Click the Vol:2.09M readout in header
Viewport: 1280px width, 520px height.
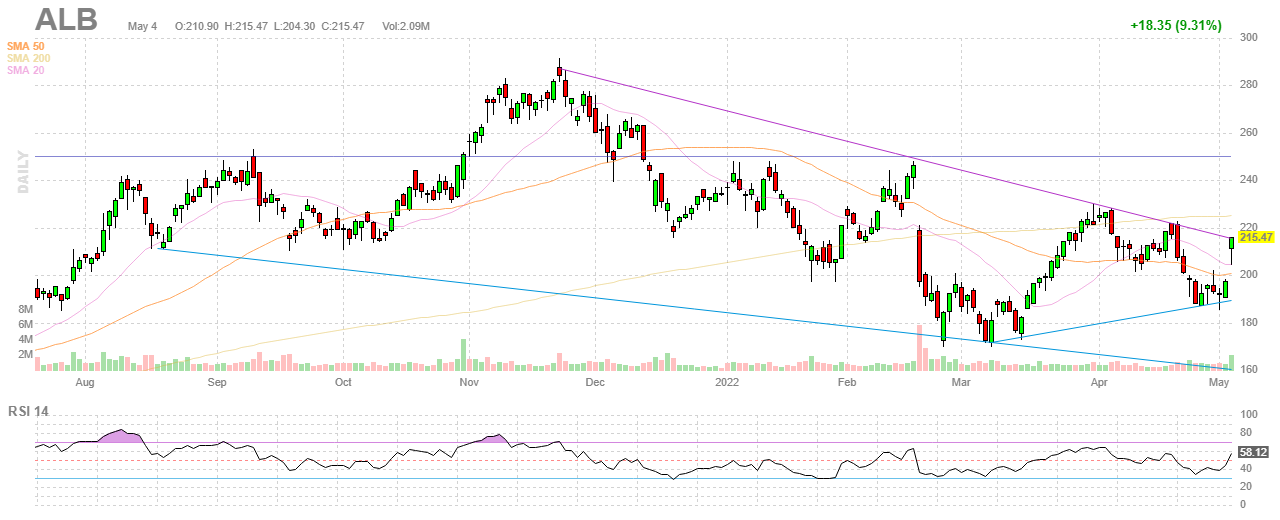point(406,25)
